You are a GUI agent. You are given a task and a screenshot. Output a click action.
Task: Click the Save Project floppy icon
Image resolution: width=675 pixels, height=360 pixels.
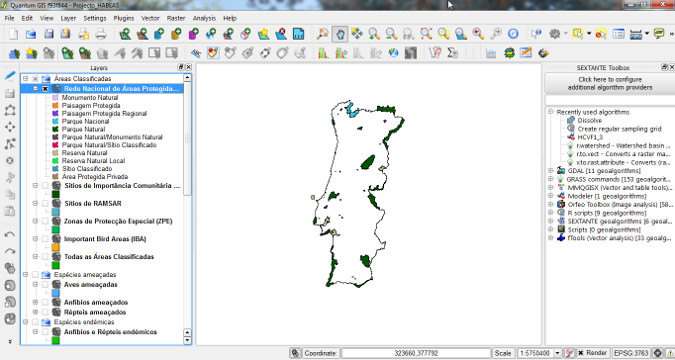tap(49, 34)
